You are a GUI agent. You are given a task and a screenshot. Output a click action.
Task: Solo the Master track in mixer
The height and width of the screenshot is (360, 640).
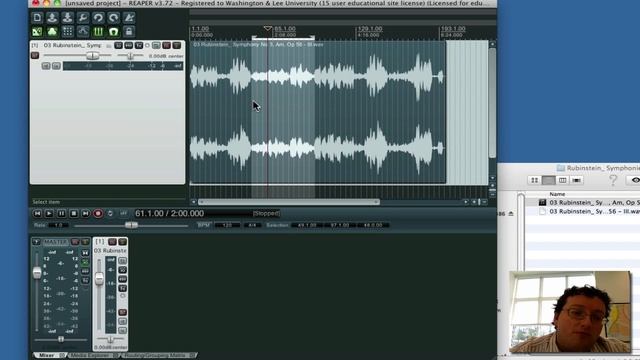pyautogui.click(x=85, y=242)
